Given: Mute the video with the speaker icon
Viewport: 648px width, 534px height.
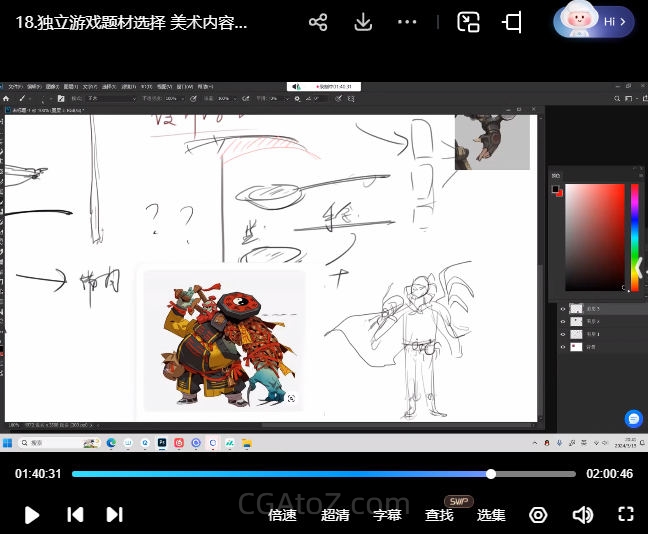Looking at the screenshot, I should pyautogui.click(x=583, y=515).
